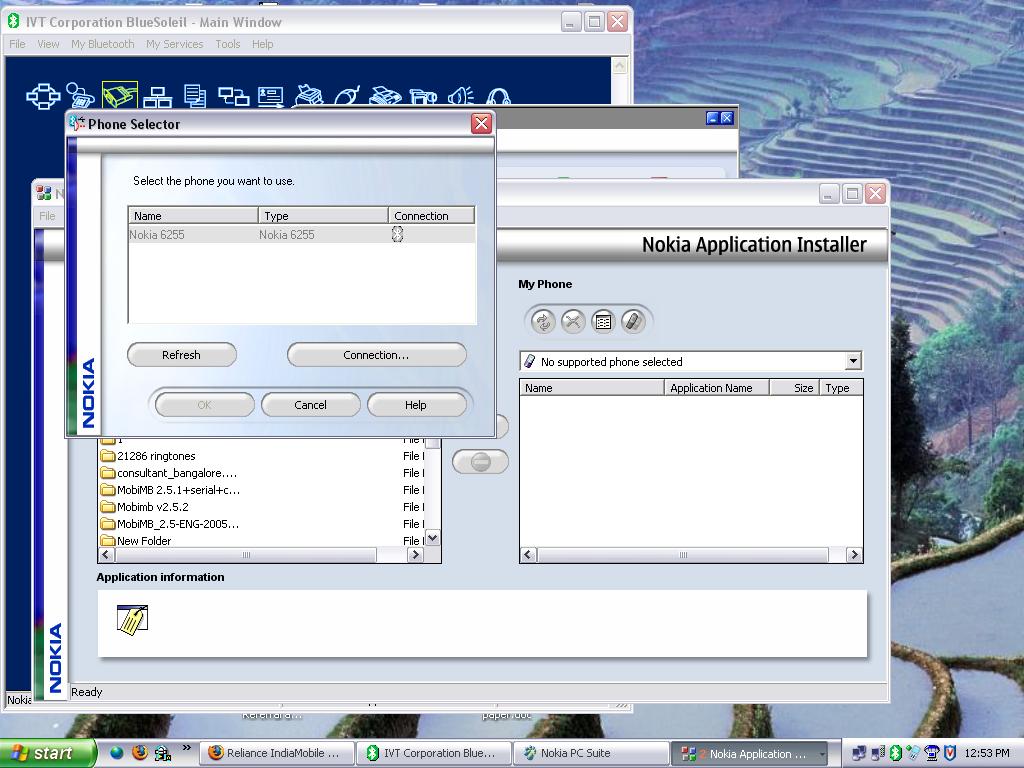Expand the Quick Launch overflow chevron

coord(187,747)
